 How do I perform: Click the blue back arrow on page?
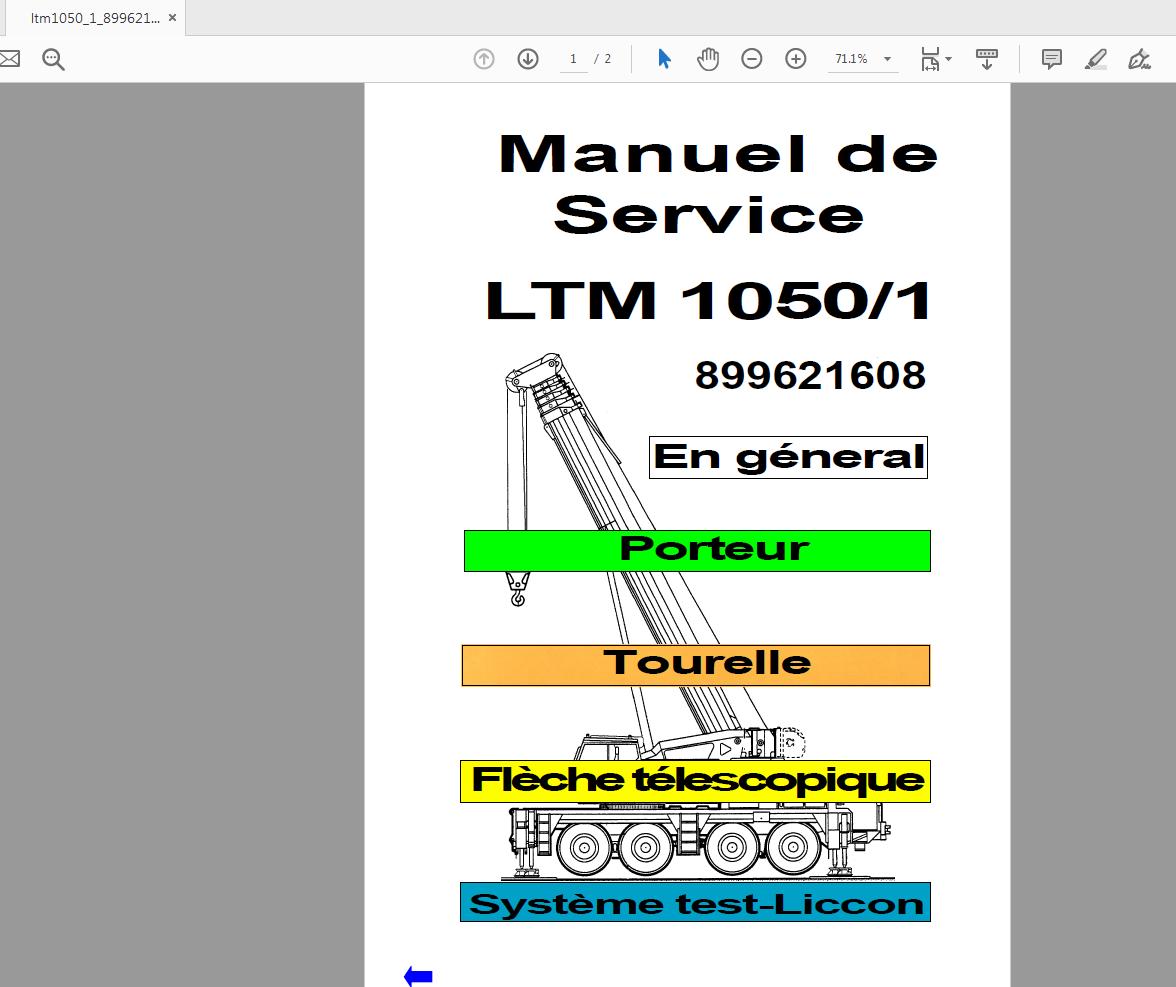click(x=418, y=976)
